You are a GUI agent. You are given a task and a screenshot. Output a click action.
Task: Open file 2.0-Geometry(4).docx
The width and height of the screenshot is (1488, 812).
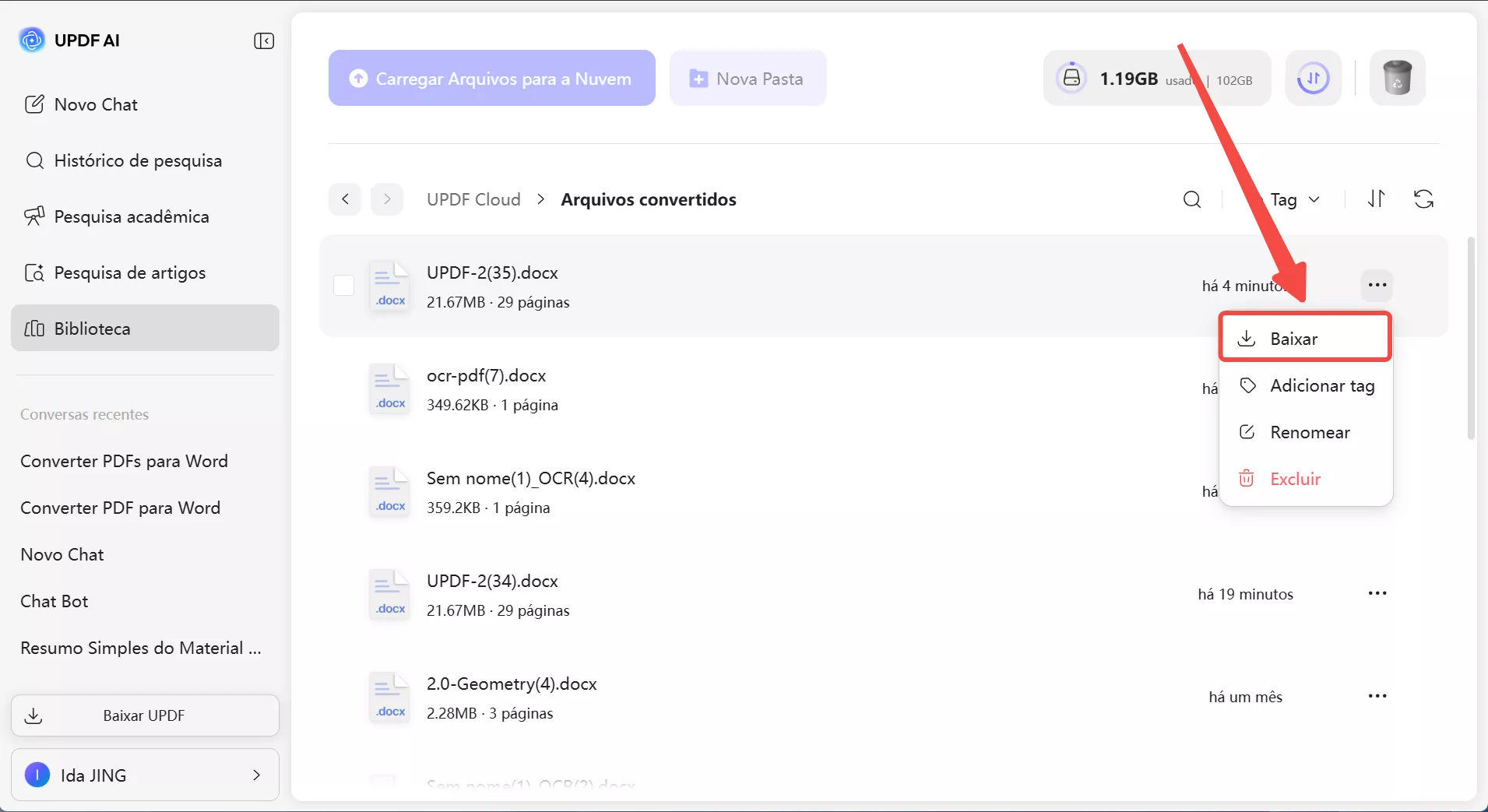(512, 684)
